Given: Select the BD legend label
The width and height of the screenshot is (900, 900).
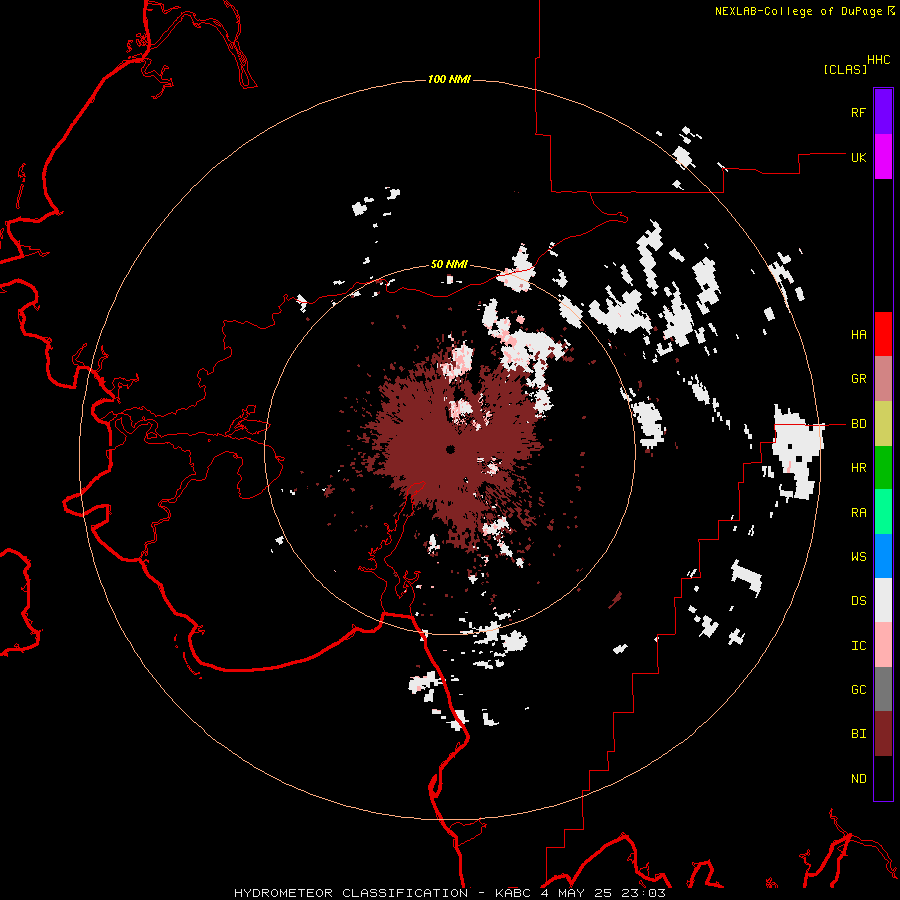Looking at the screenshot, I should (858, 424).
